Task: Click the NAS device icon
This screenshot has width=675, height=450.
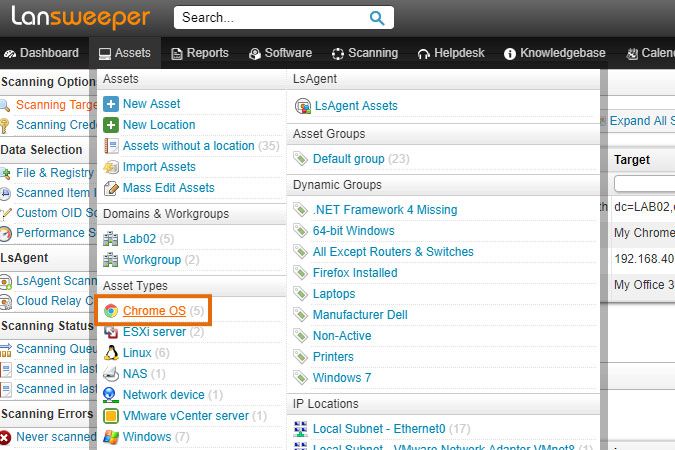Action: click(x=111, y=374)
